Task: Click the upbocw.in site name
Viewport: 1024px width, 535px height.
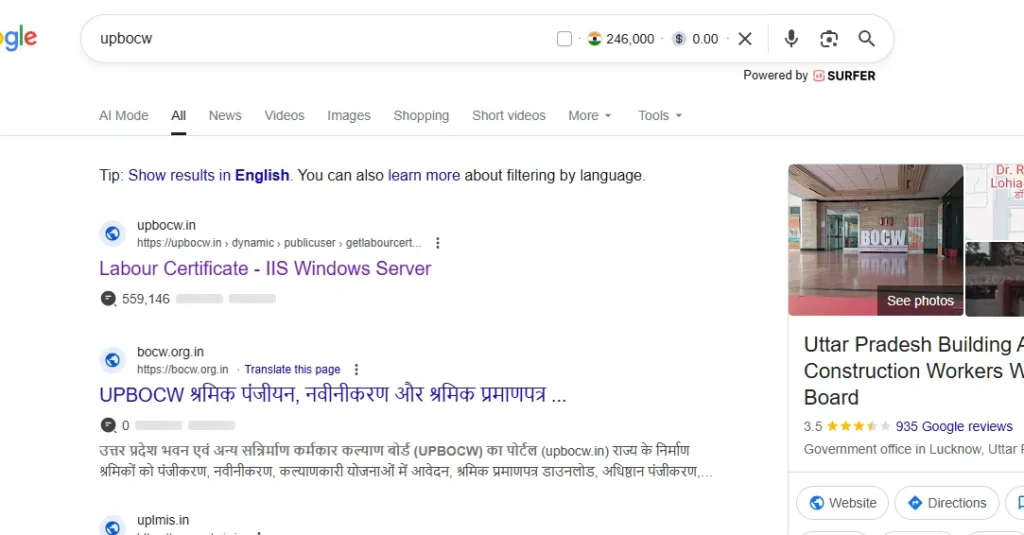Action: [166, 225]
